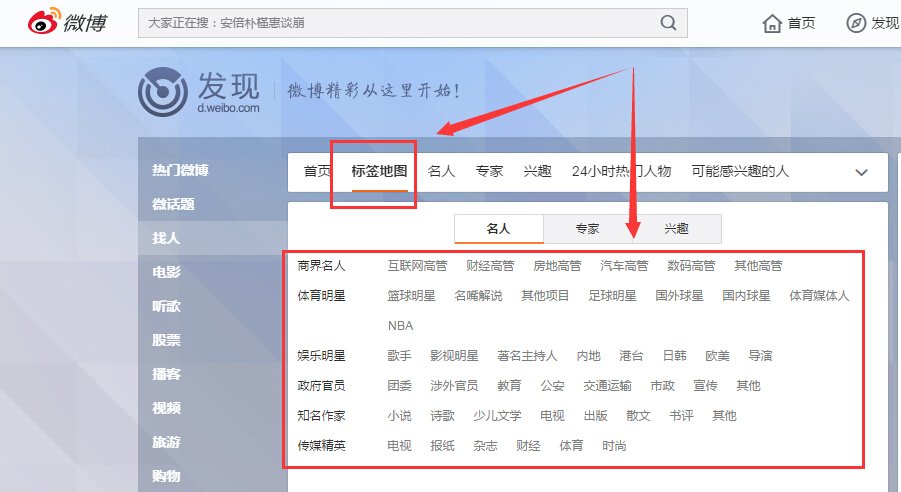Click the 娱乐明星 category label
Viewport: 901px width, 492px height.
(321, 356)
